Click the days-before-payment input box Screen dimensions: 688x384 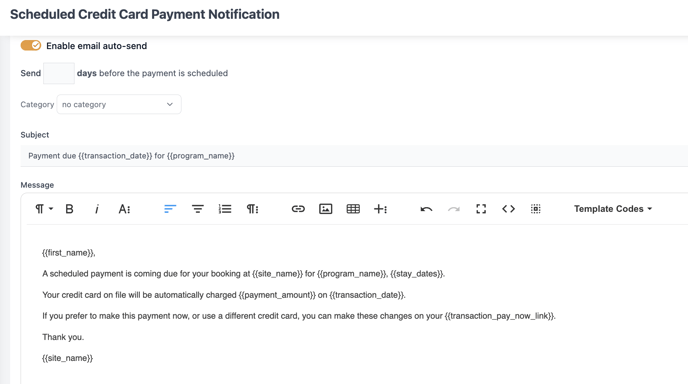pyautogui.click(x=59, y=73)
